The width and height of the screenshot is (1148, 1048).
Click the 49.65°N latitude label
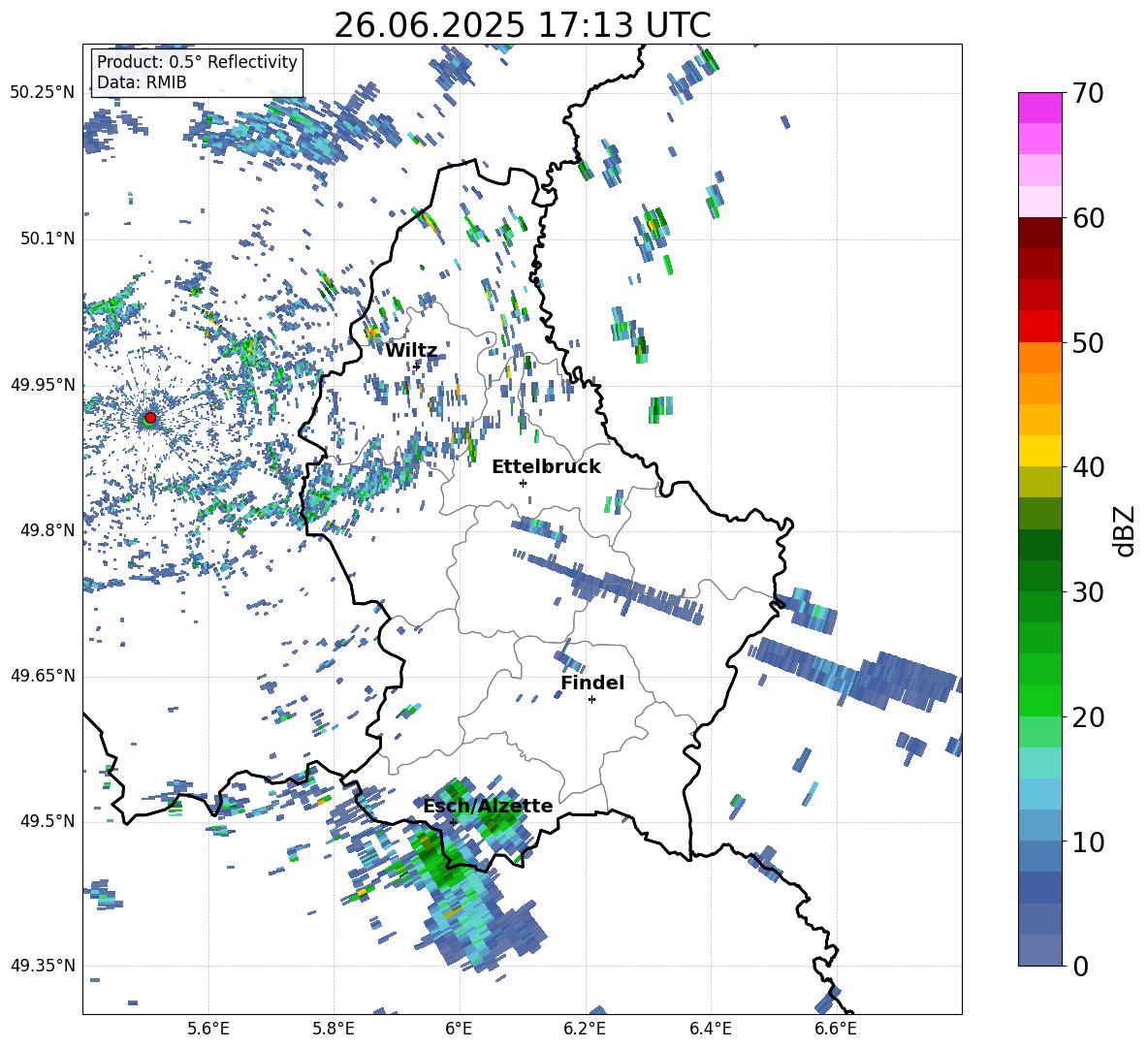click(x=43, y=676)
